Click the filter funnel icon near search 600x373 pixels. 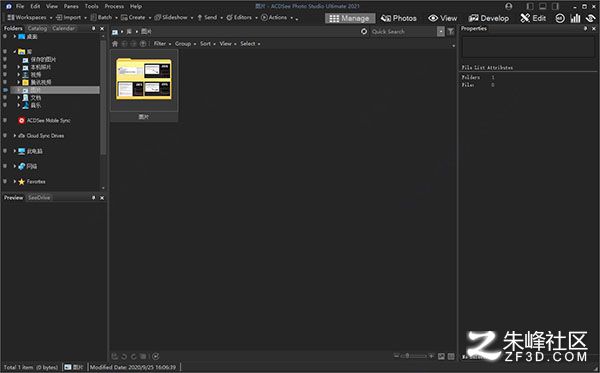point(451,31)
